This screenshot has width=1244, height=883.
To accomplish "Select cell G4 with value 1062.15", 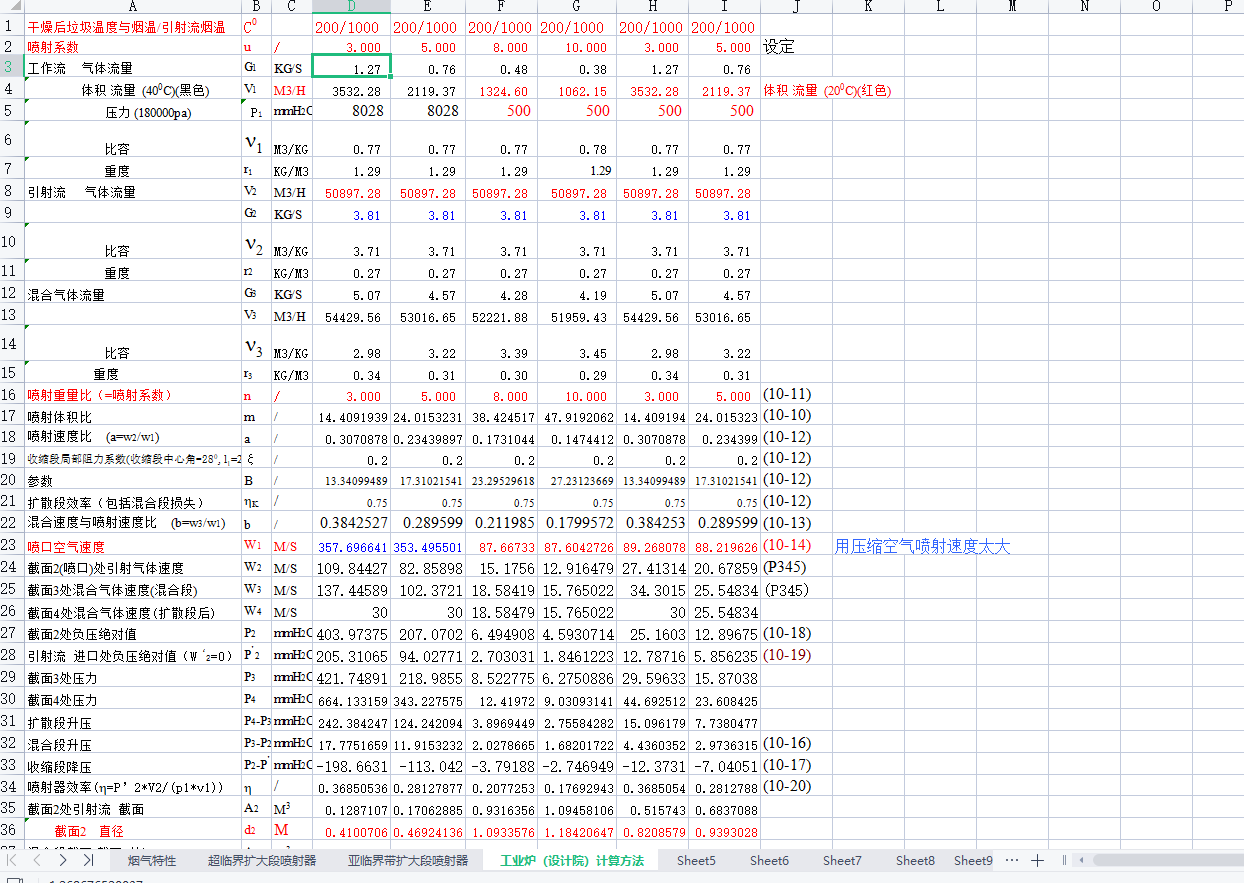I will pyautogui.click(x=577, y=90).
